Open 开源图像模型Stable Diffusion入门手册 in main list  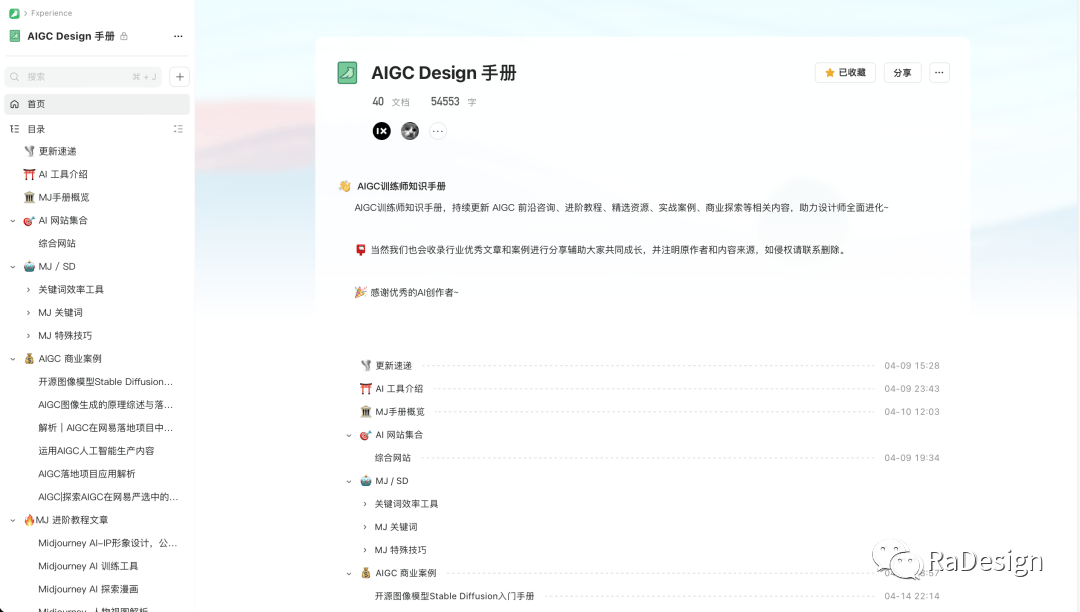[454, 596]
